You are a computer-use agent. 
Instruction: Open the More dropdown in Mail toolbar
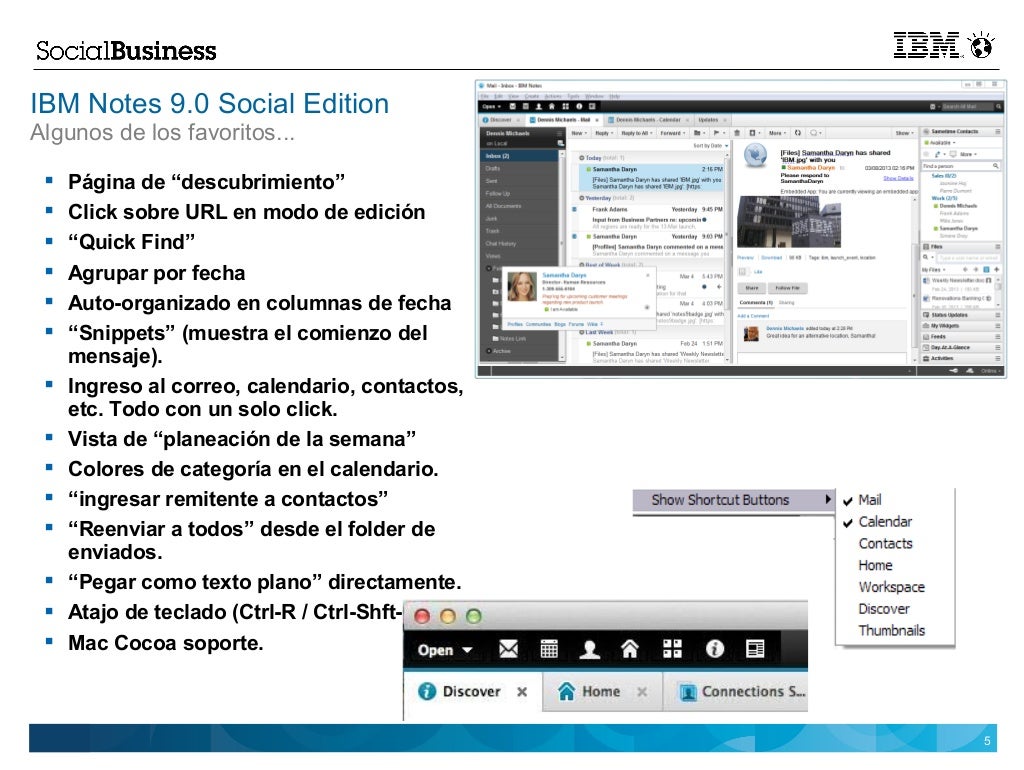click(777, 133)
